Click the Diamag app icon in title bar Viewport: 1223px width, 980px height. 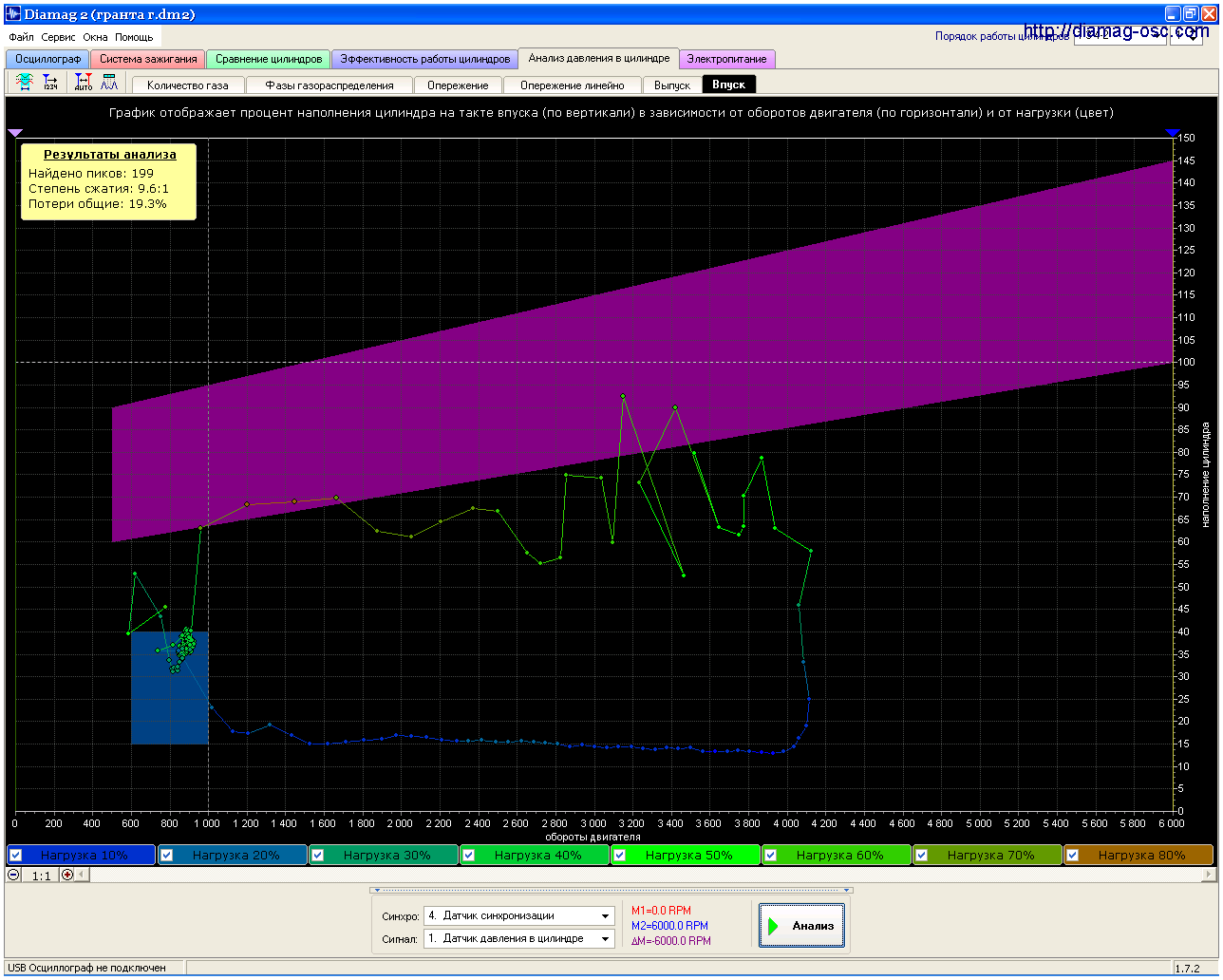[13, 14]
